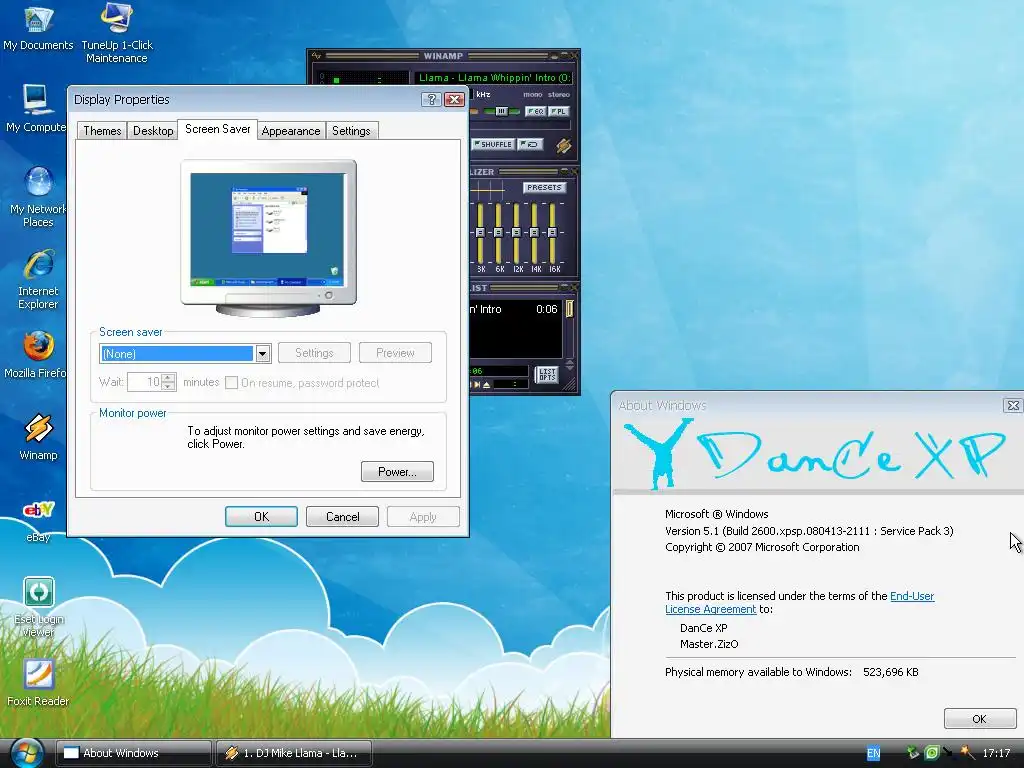The height and width of the screenshot is (768, 1024).
Task: Open the playlist List Opts menu
Action: click(547, 375)
